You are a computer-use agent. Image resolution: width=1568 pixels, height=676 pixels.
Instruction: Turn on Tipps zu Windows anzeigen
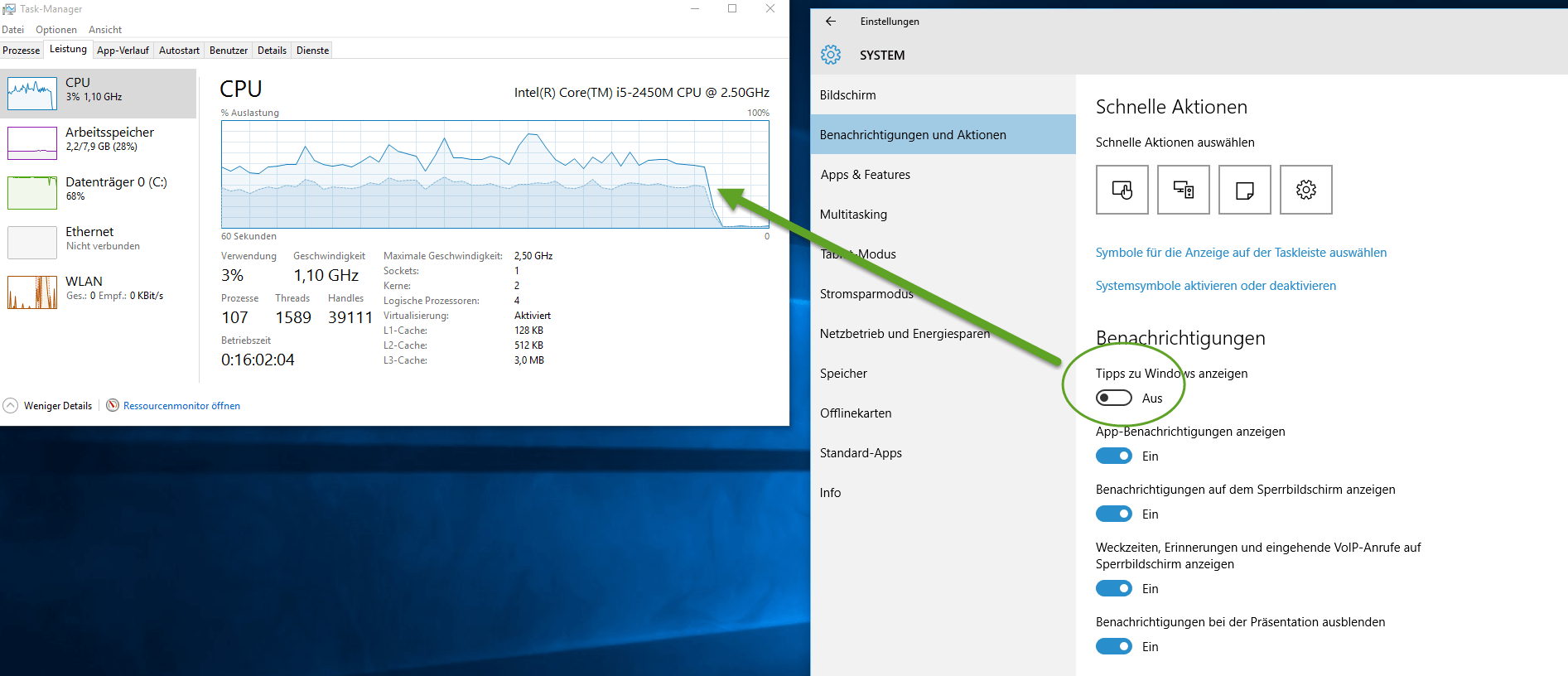click(1113, 398)
